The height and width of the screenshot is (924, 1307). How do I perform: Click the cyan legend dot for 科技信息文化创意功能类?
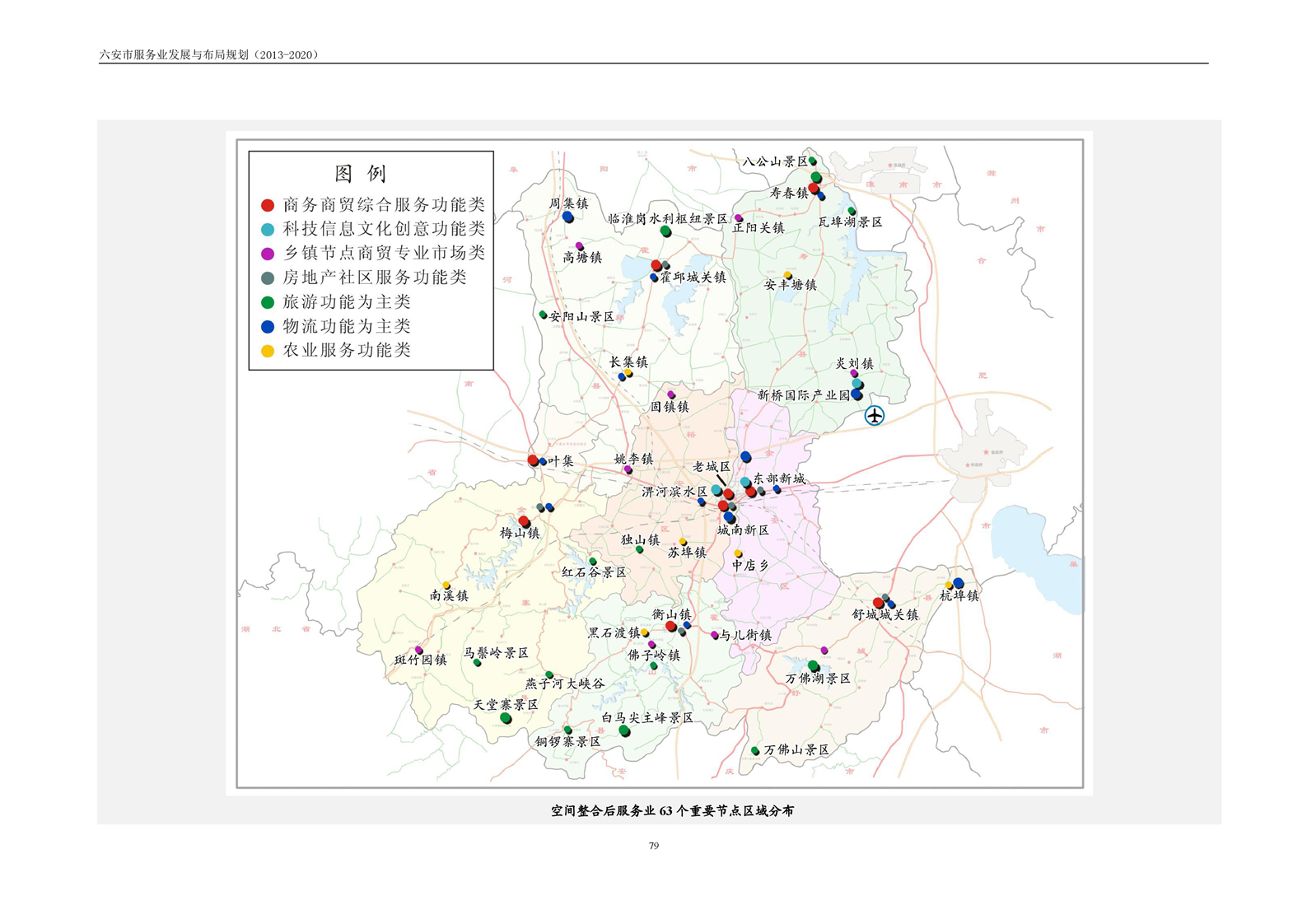268,230
